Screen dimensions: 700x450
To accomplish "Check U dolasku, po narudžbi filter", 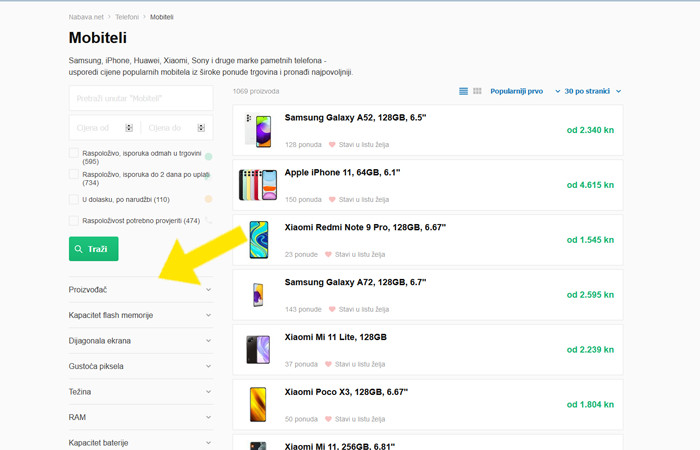I will coord(74,200).
